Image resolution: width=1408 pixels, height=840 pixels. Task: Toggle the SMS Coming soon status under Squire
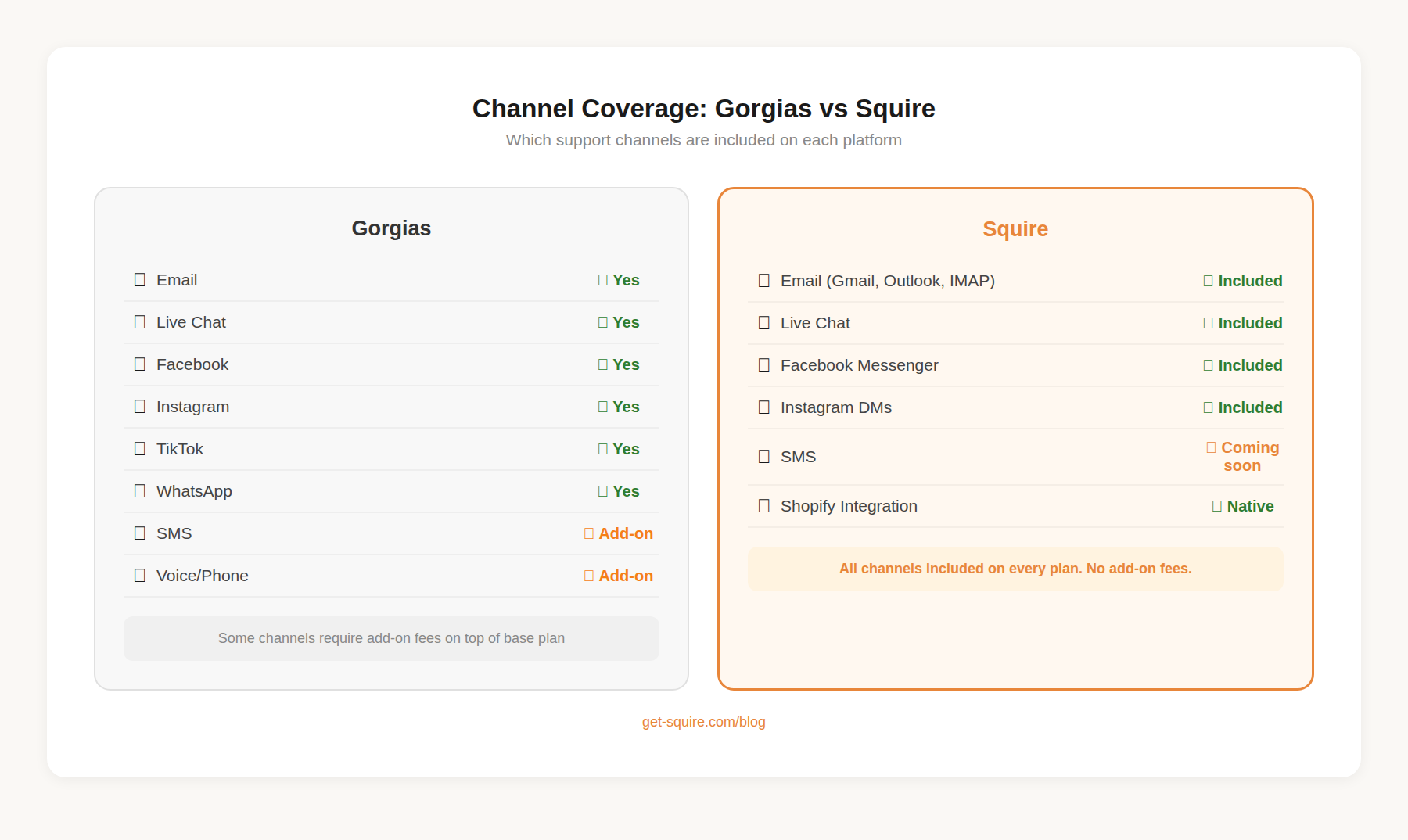coord(1243,456)
